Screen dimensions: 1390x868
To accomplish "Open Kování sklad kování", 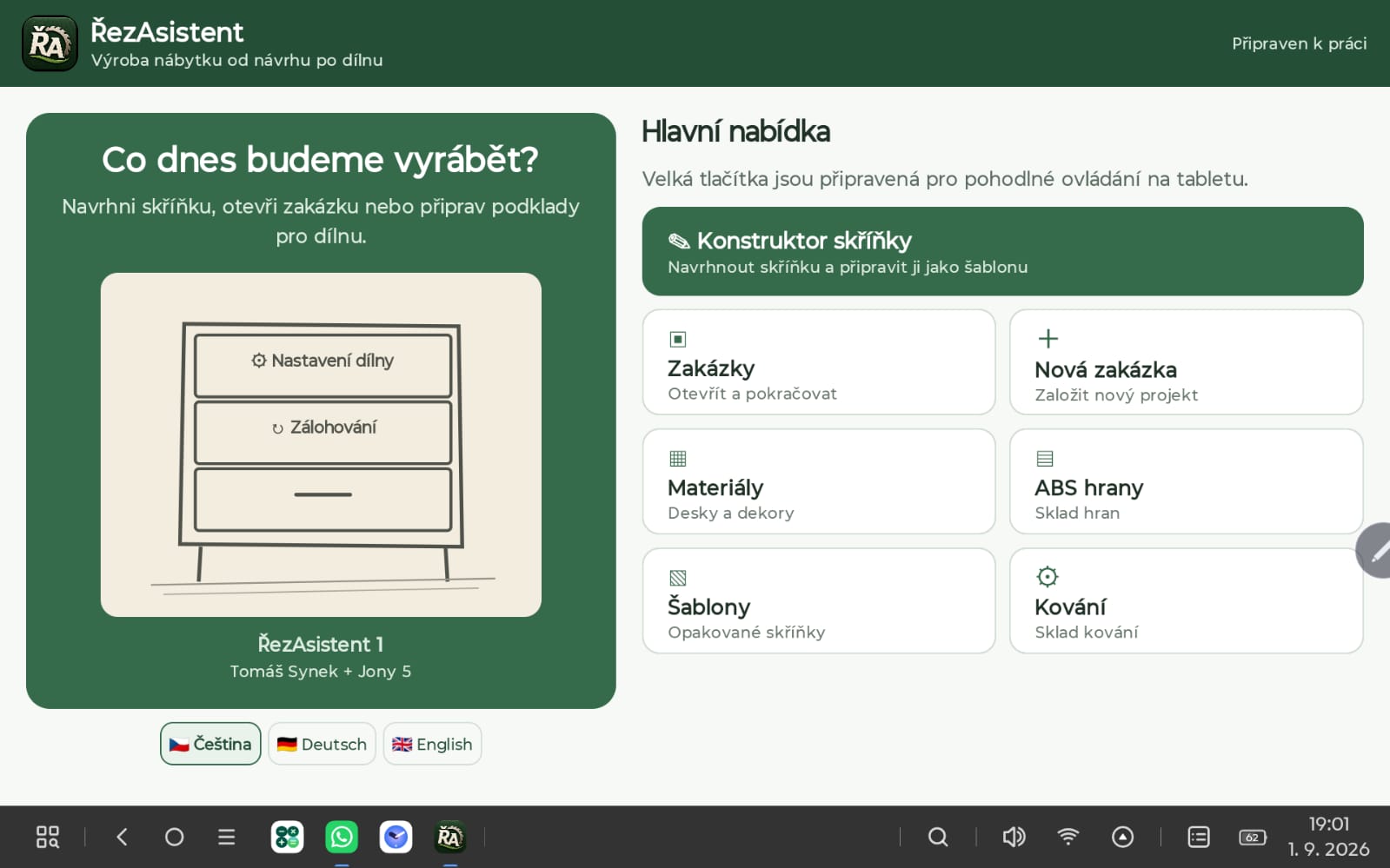I will (x=1186, y=600).
